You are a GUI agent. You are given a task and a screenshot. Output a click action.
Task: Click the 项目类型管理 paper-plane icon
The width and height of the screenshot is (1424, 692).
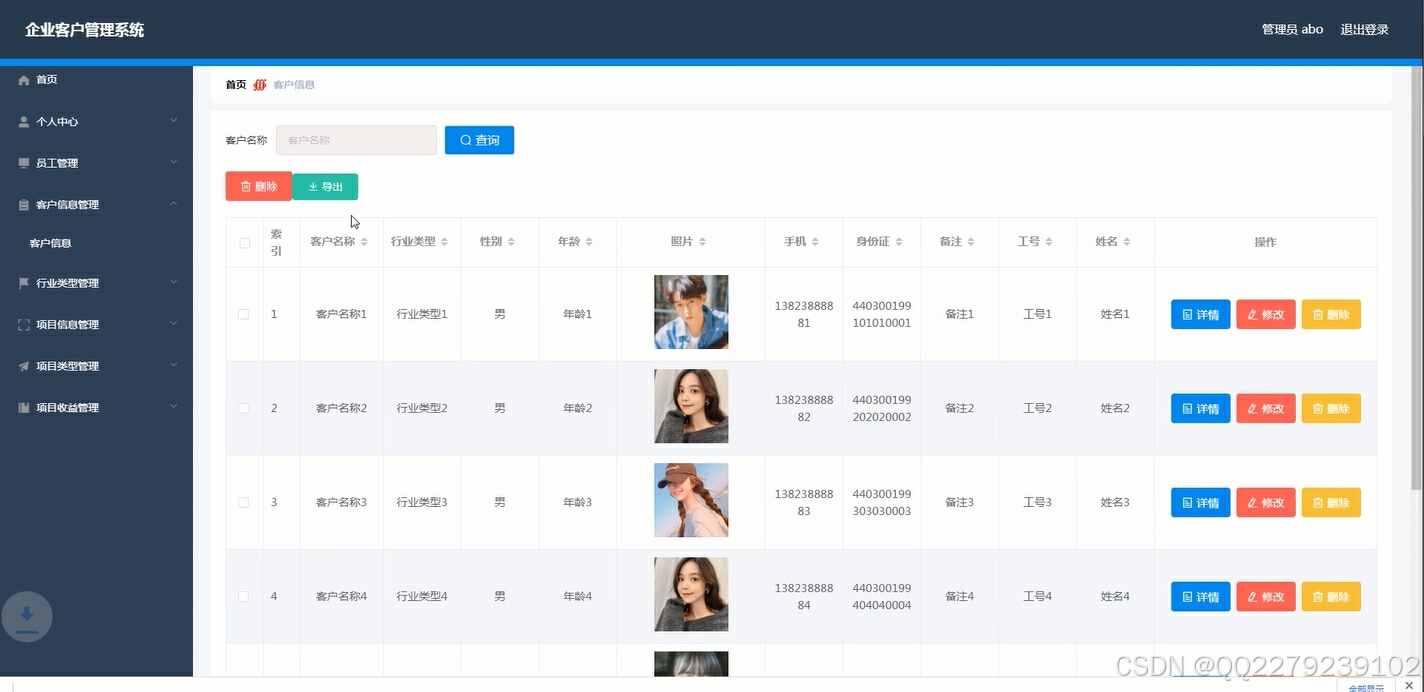click(x=23, y=366)
